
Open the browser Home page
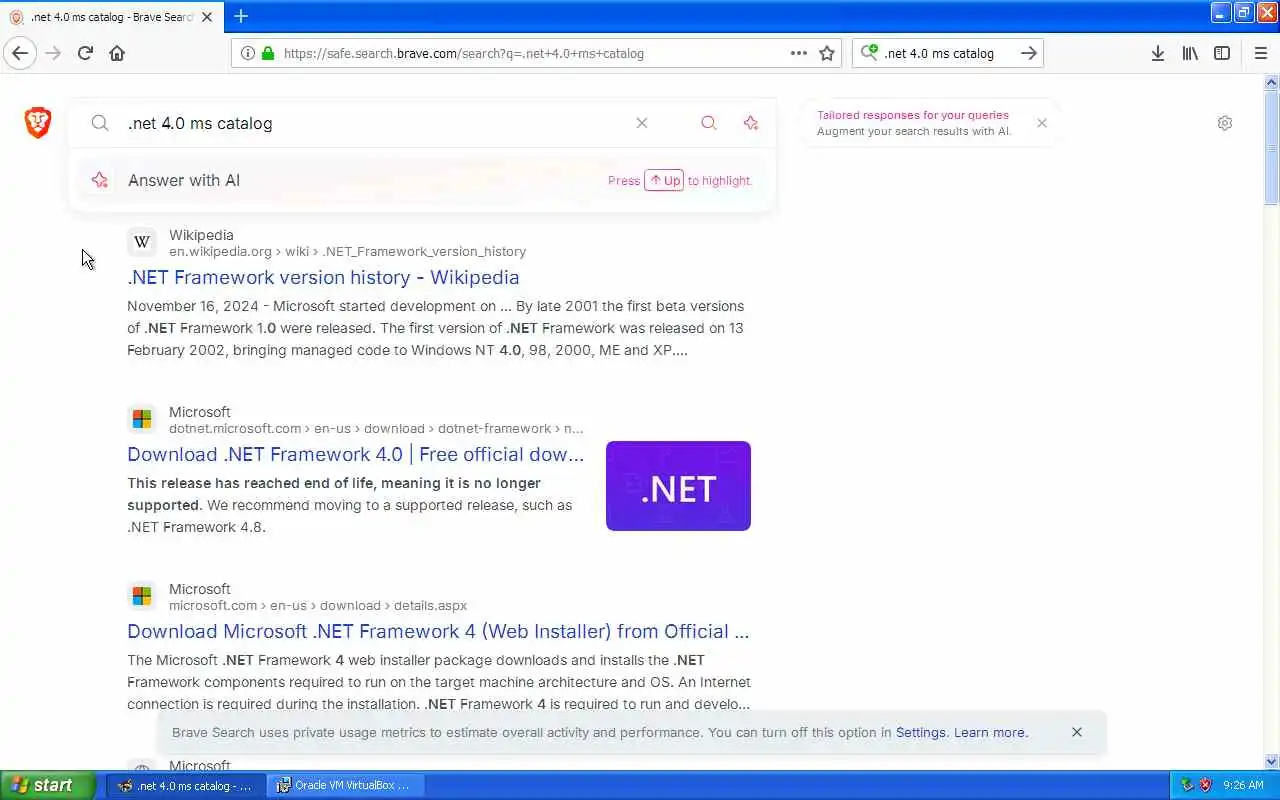pos(117,53)
